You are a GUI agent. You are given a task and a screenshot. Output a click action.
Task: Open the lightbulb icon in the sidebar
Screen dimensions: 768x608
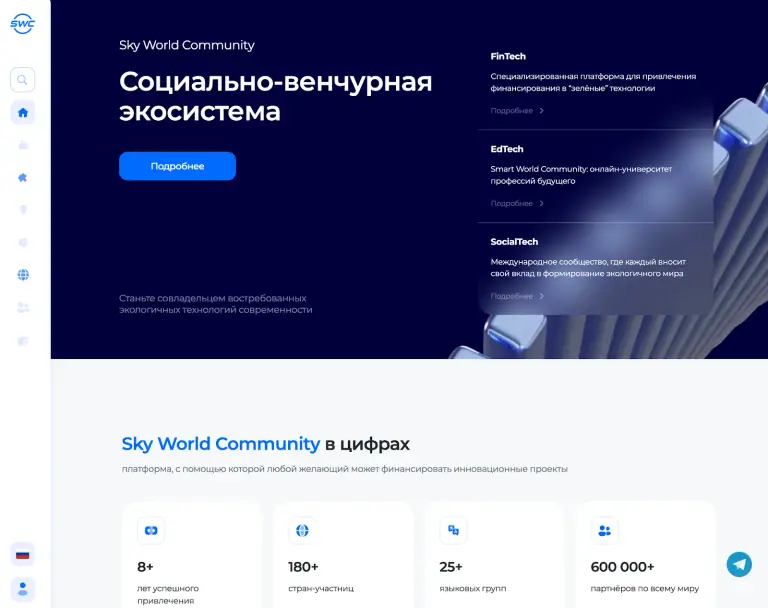pyautogui.click(x=23, y=210)
